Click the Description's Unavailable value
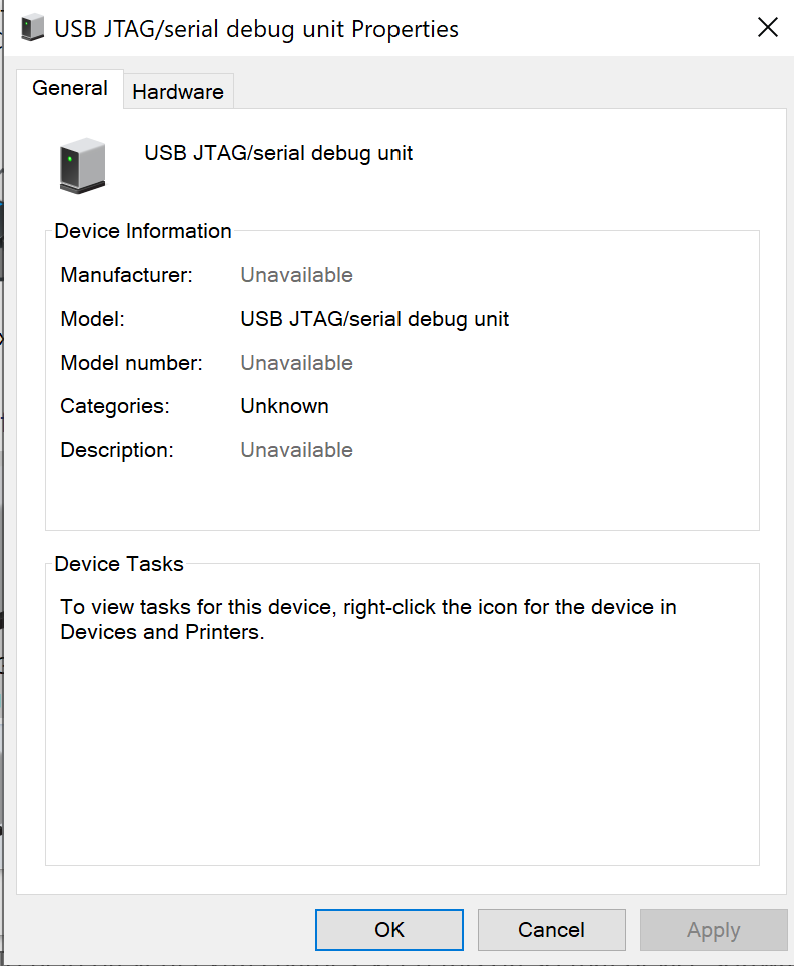Screen dimensions: 794x966 296,450
